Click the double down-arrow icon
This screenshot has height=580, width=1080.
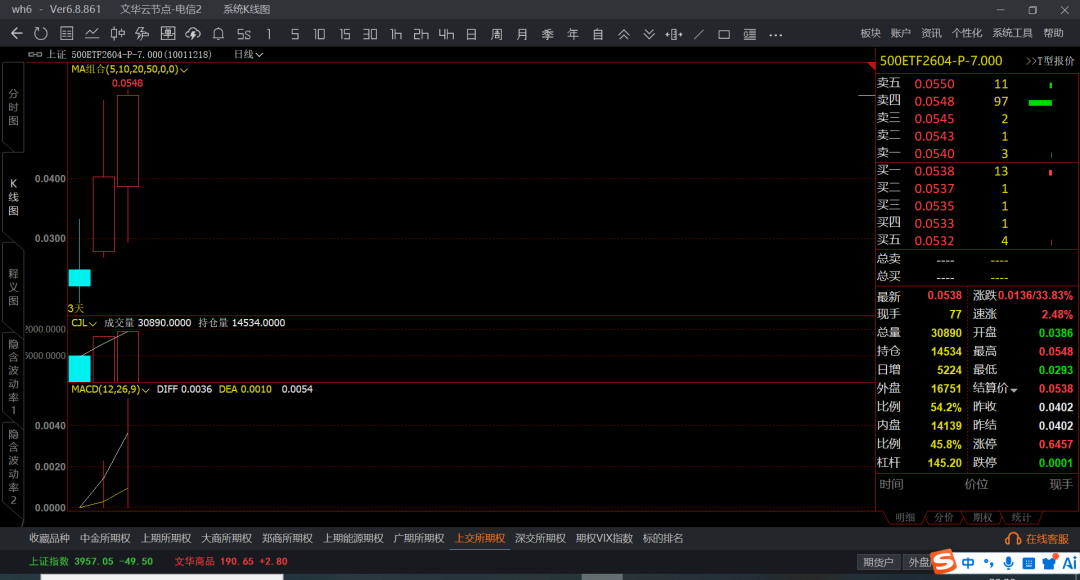649,34
